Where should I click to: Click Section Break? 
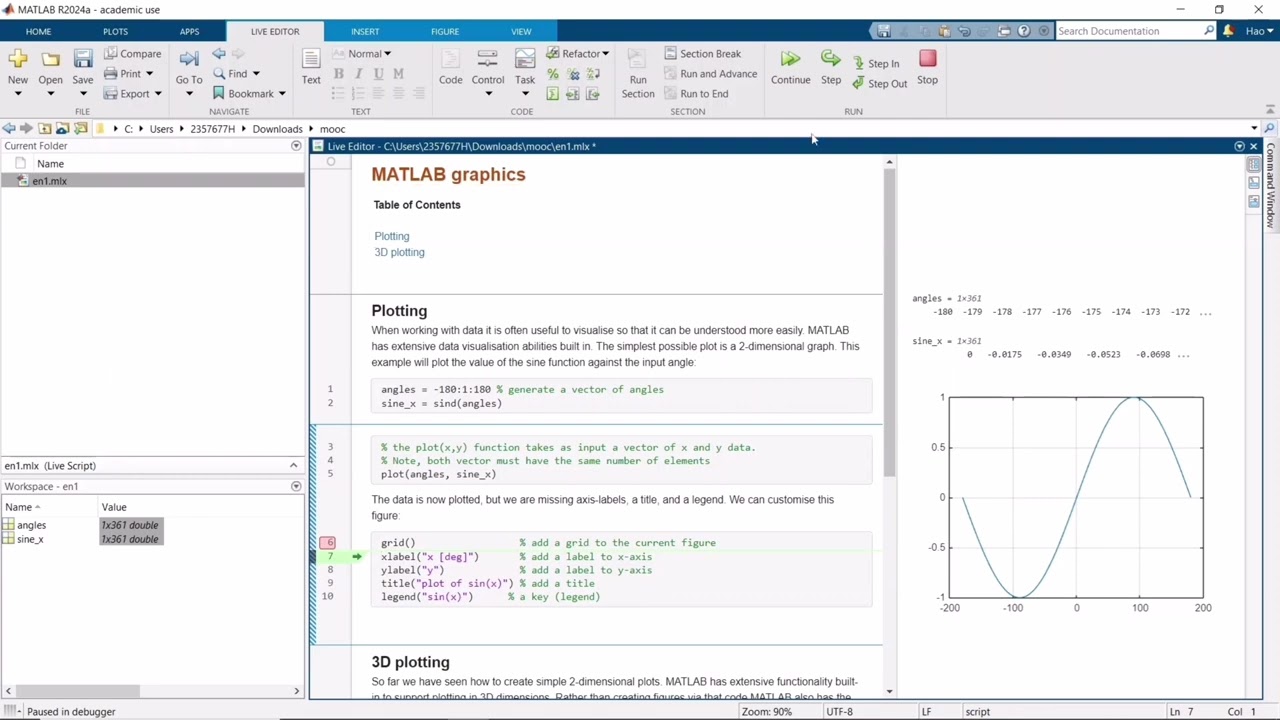[x=702, y=54]
